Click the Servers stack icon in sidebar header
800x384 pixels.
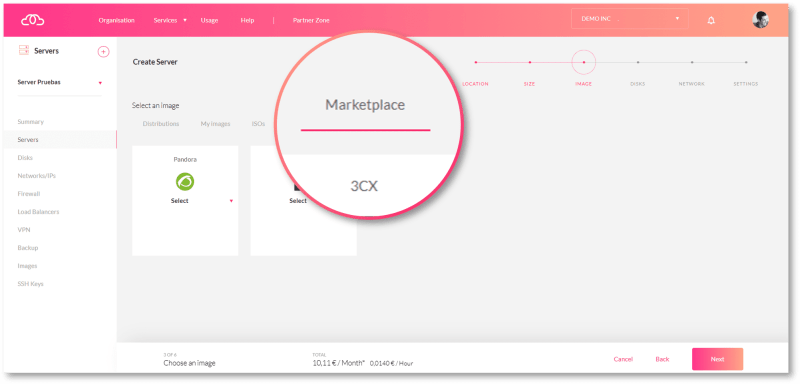tap(23, 50)
